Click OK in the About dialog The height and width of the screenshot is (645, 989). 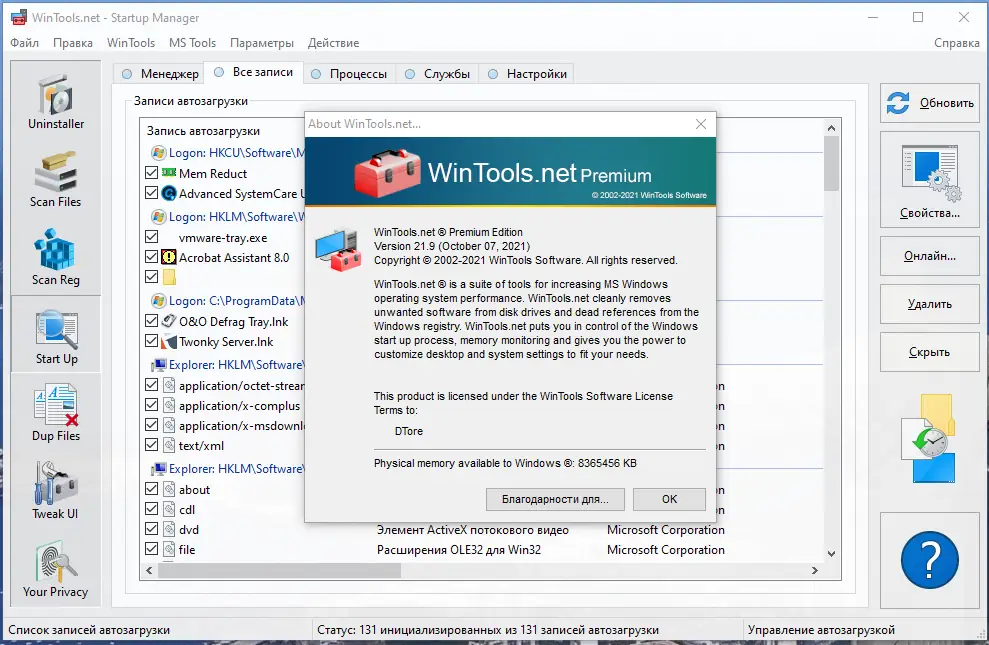click(x=669, y=499)
